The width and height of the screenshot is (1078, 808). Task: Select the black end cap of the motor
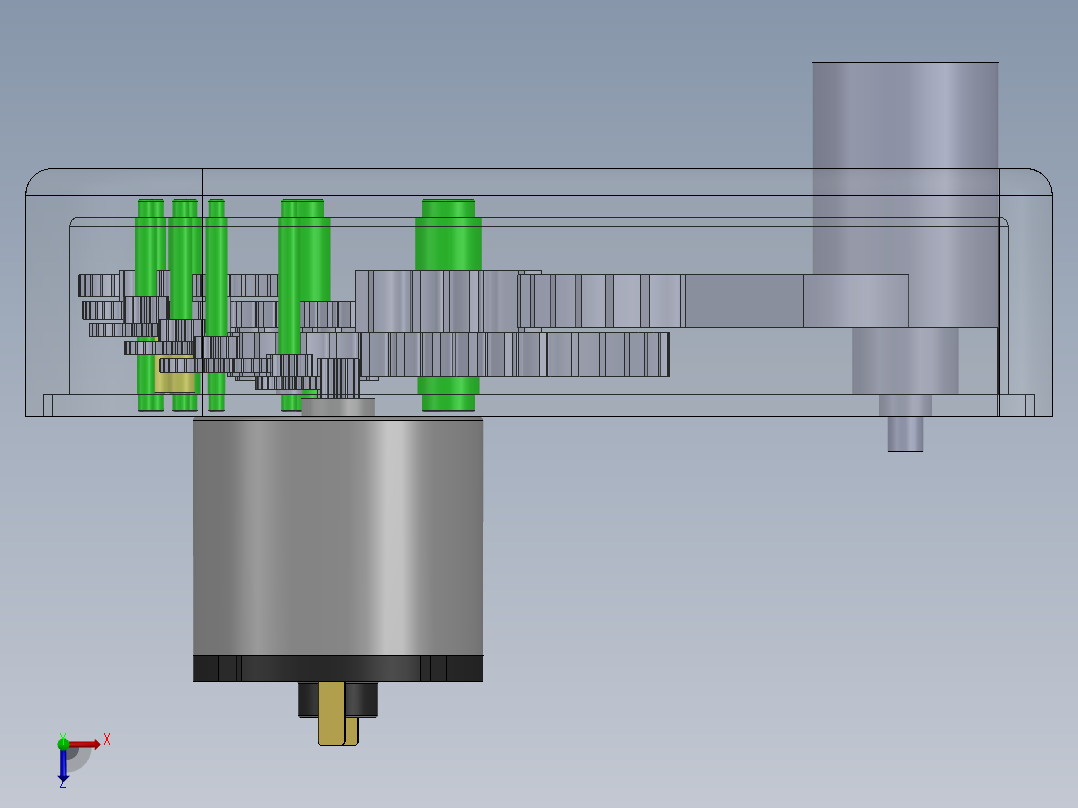click(338, 668)
